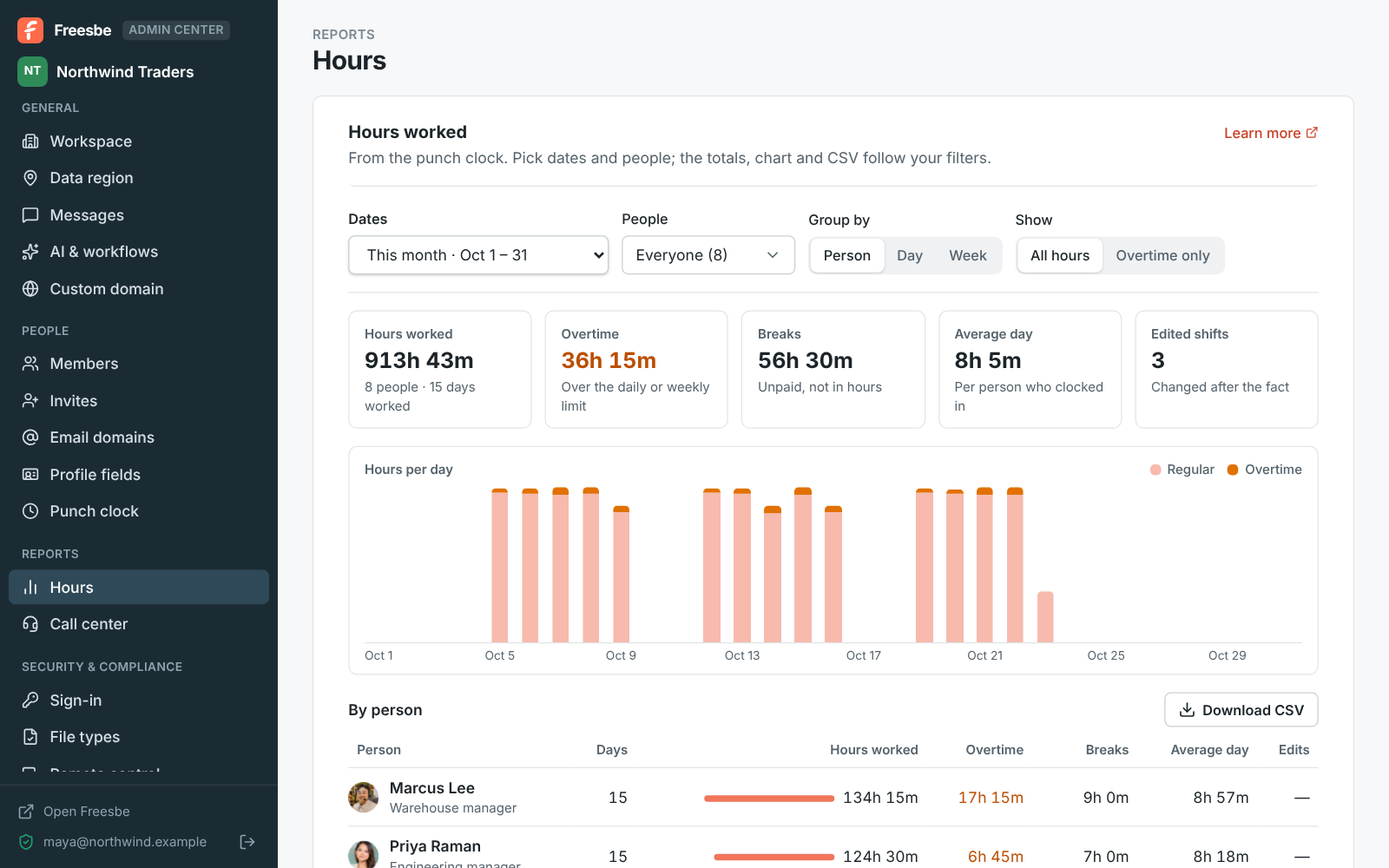Open the People dropdown Everyone (8)

click(708, 255)
